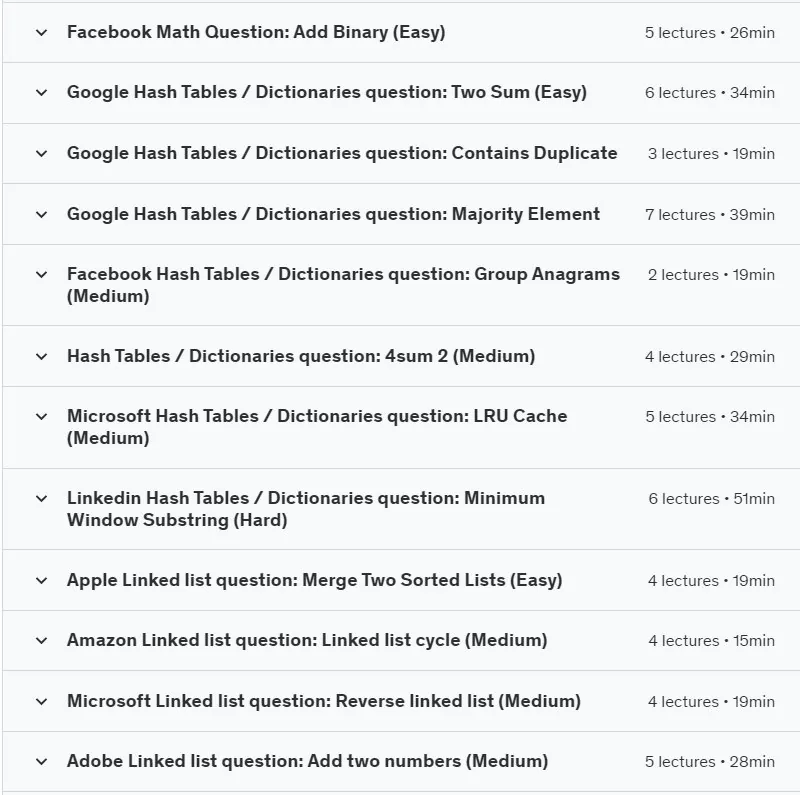Select the Microsoft LRU Cache section title
800x795 pixels.
click(317, 427)
